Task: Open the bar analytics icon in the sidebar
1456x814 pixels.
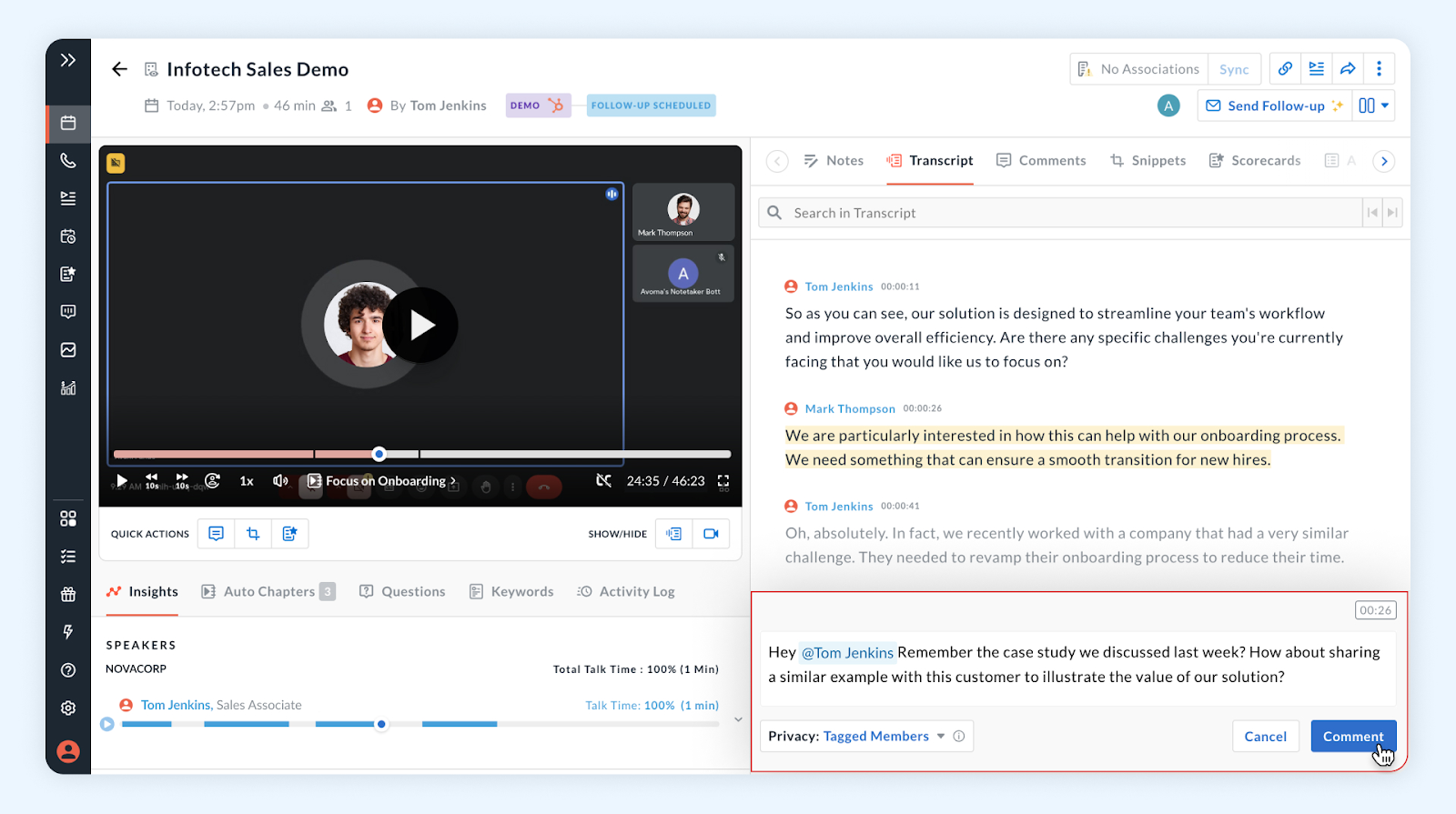Action: (x=68, y=388)
